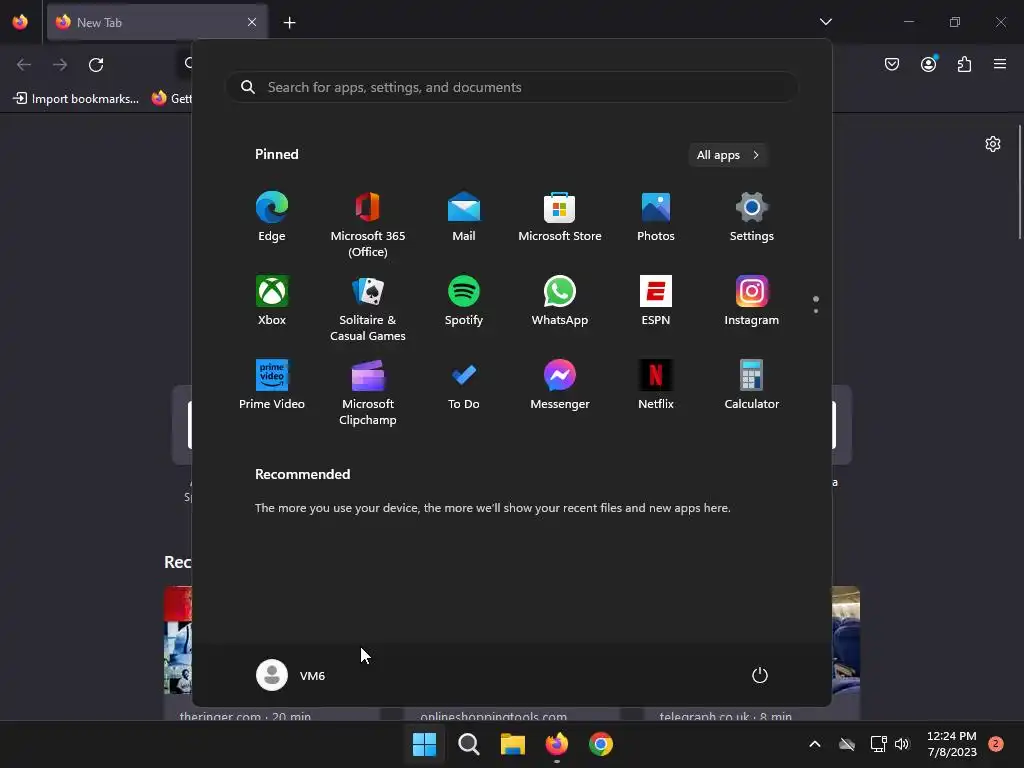Click the Windows Start button on taskbar
The width and height of the screenshot is (1024, 768).
click(x=424, y=744)
